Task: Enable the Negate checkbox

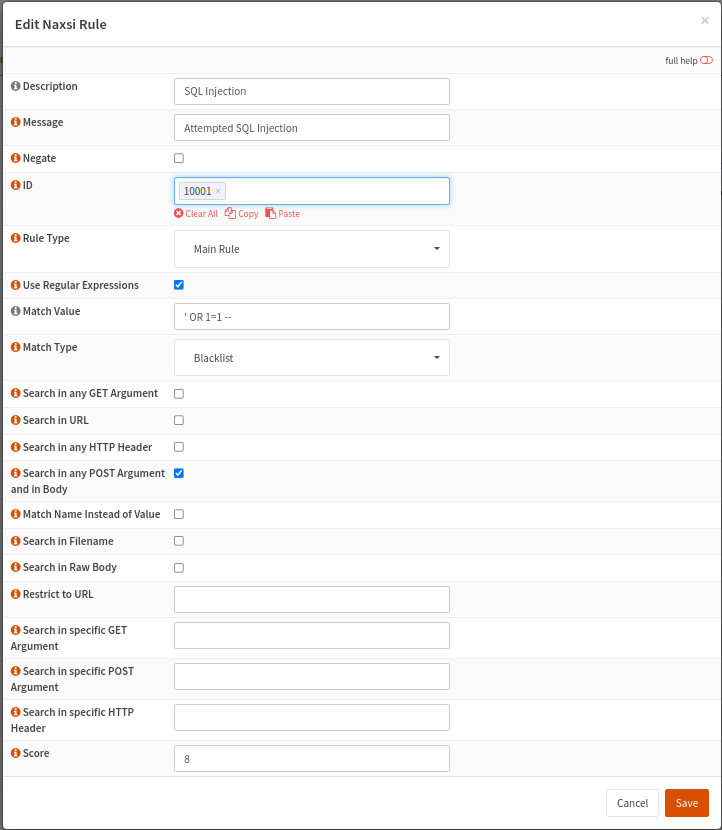Action: pyautogui.click(x=178, y=158)
